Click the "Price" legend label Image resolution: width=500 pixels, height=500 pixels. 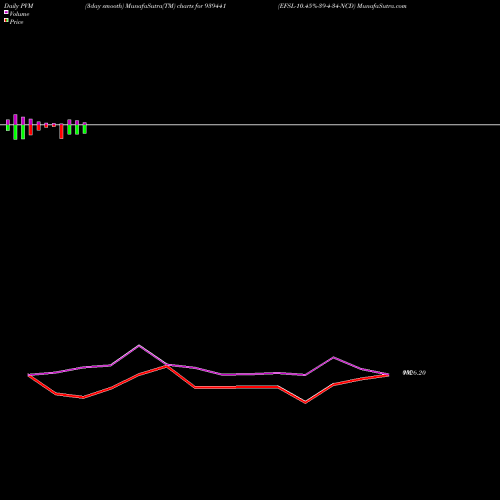pyautogui.click(x=16, y=22)
